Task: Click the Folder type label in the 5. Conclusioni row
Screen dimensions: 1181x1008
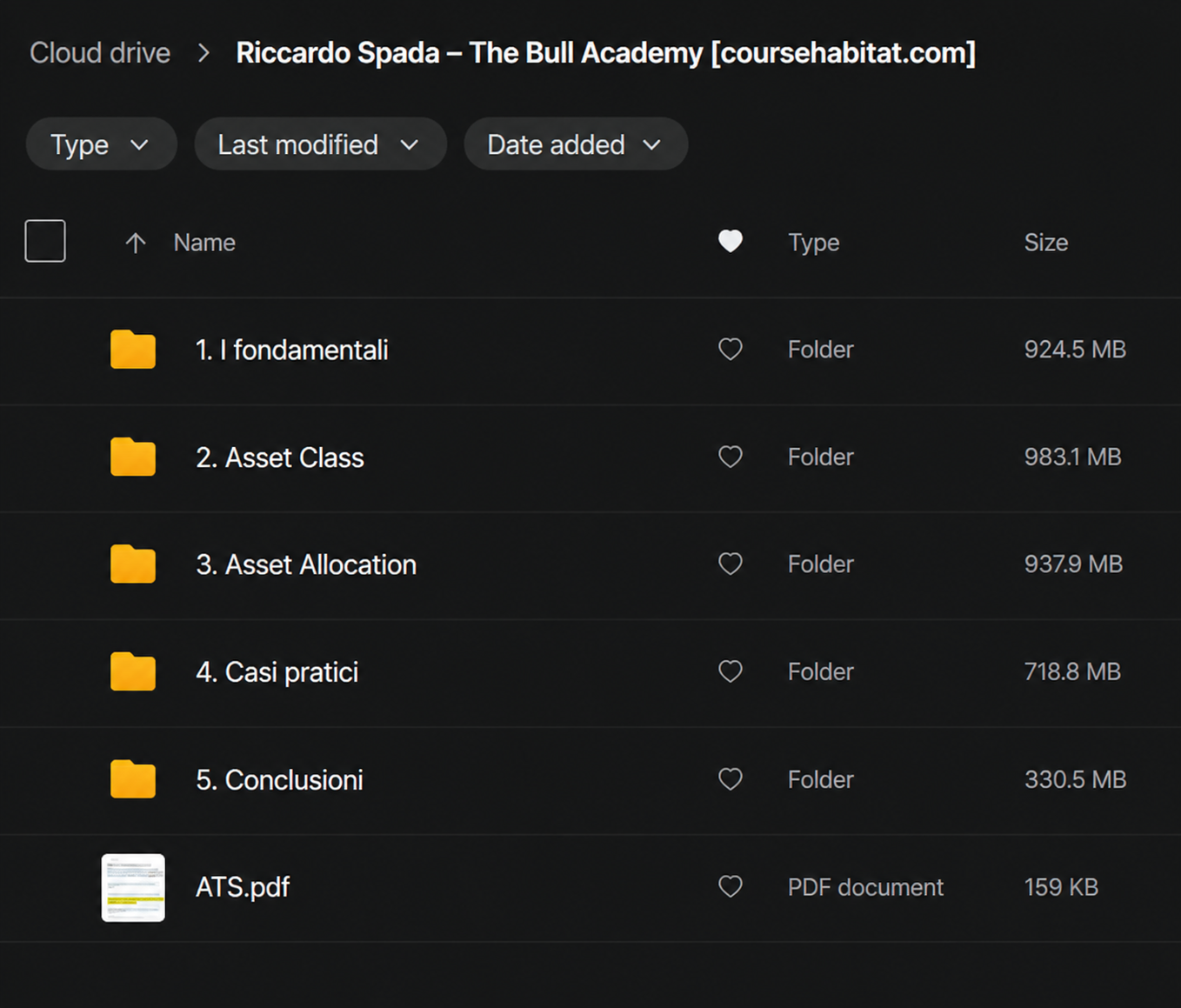Action: click(x=821, y=779)
